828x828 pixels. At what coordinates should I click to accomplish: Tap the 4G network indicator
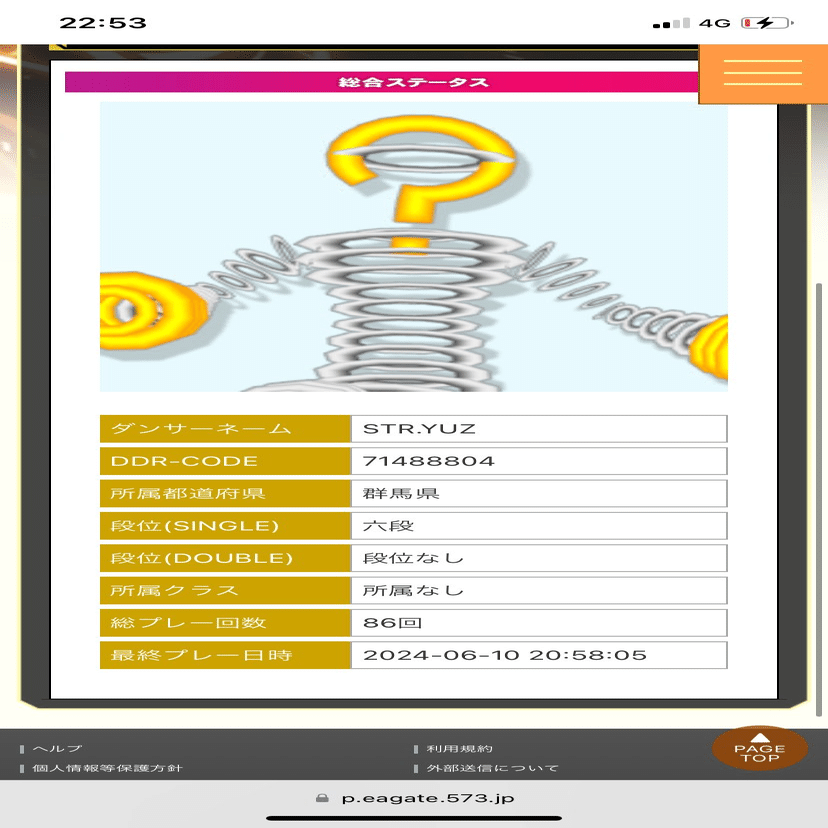click(x=714, y=23)
